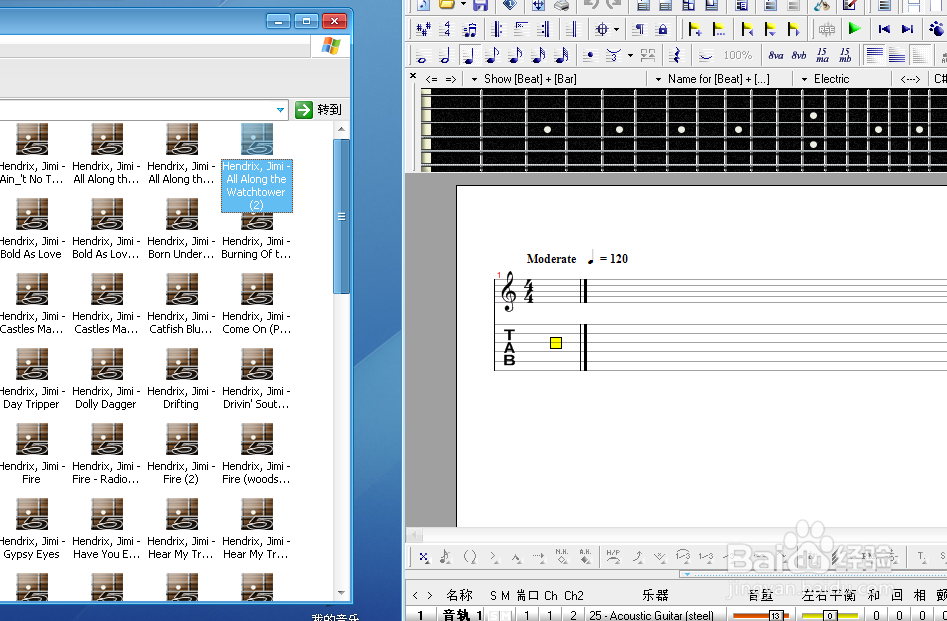Add alternate endings to the bar

pyautogui.click(x=521, y=29)
